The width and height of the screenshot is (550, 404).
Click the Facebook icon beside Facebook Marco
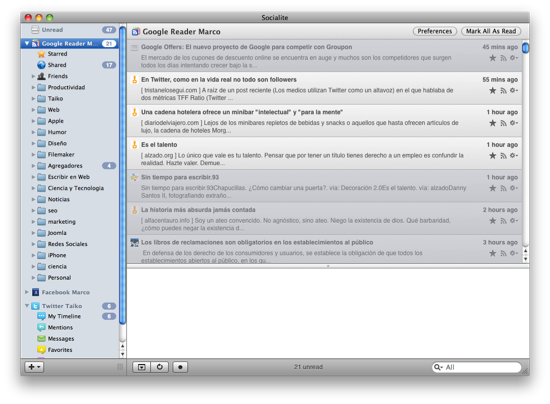pyautogui.click(x=35, y=292)
